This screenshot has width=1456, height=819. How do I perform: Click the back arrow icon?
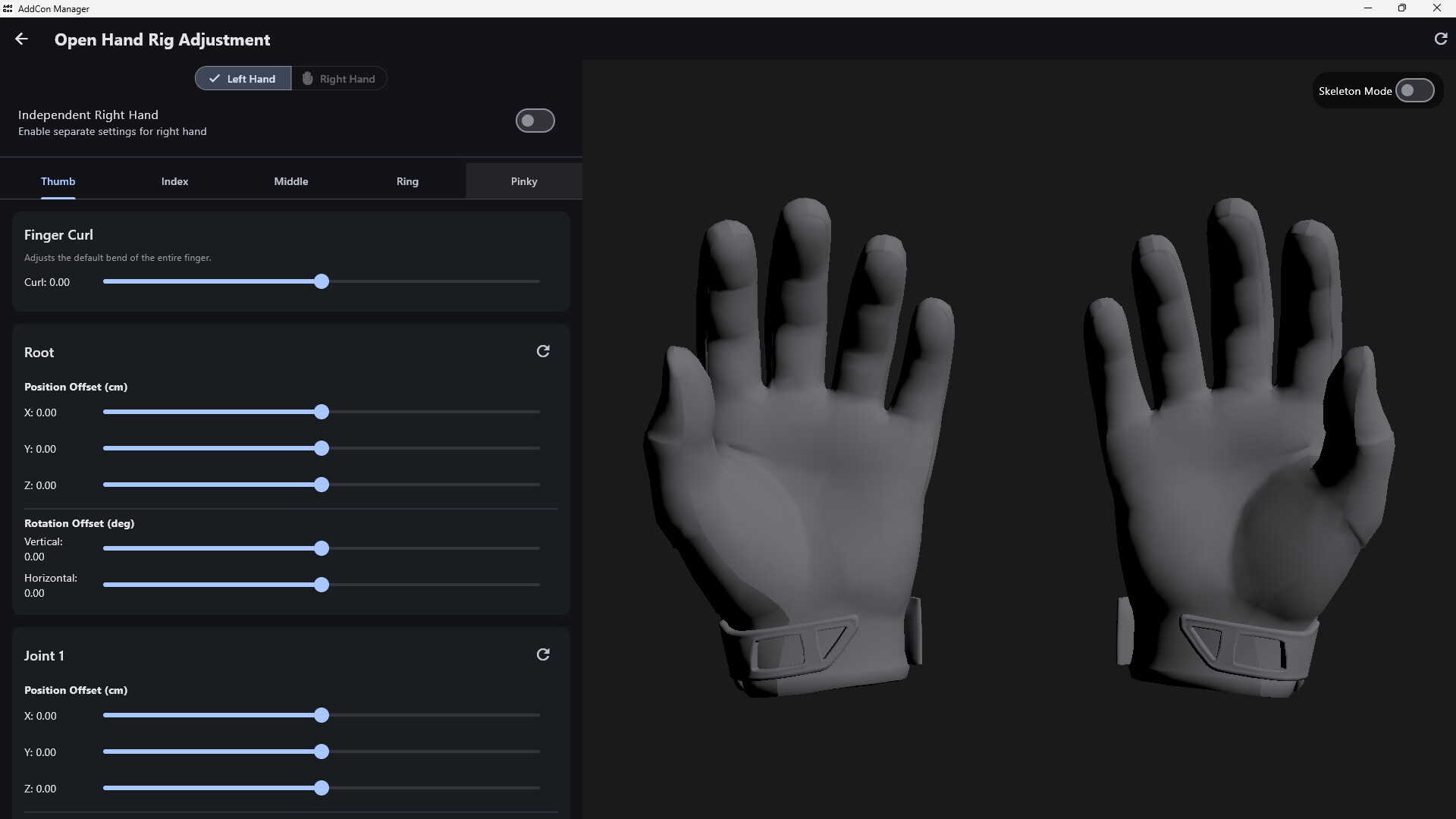[x=21, y=39]
